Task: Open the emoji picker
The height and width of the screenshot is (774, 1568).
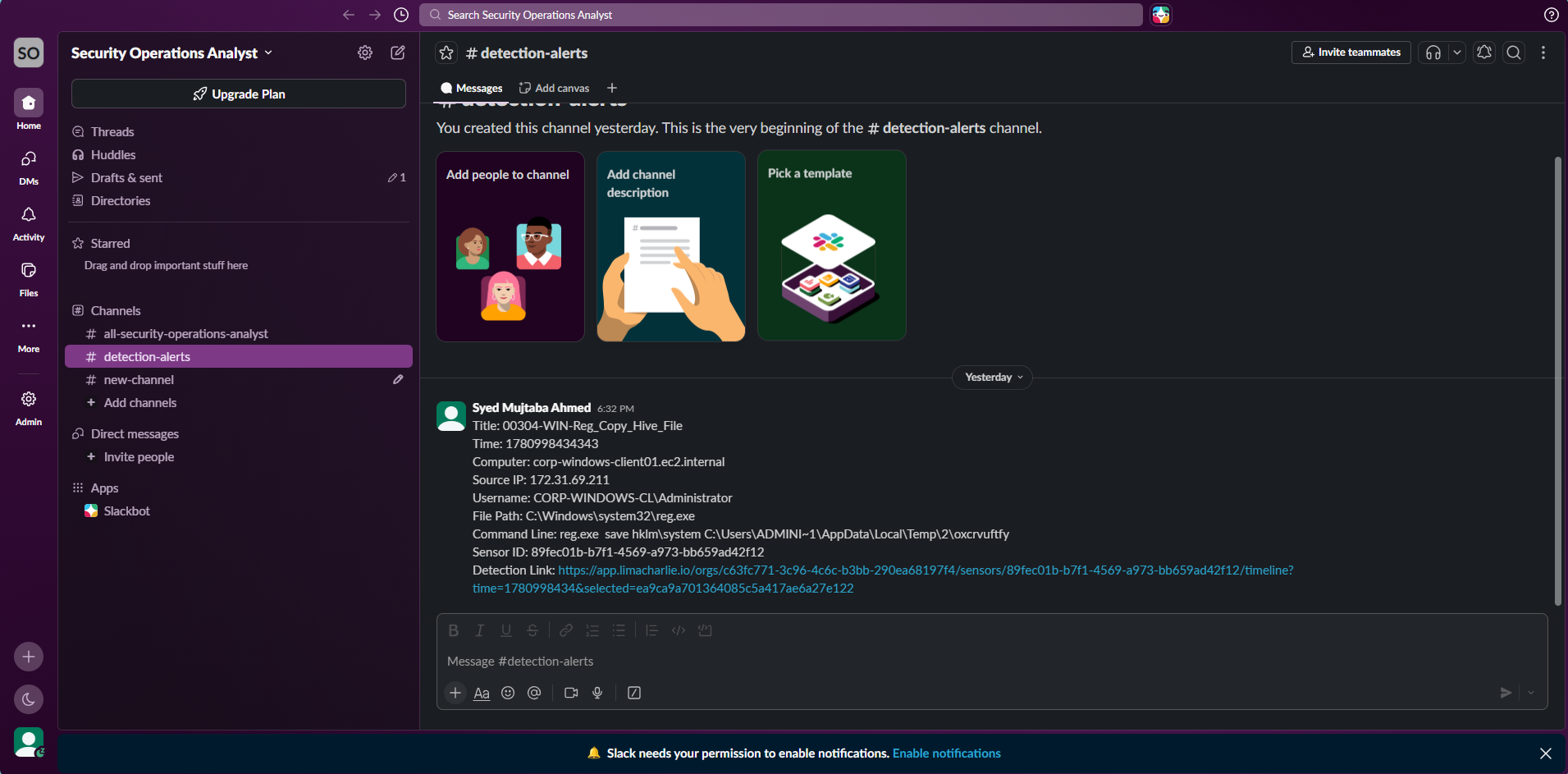Action: tap(508, 693)
